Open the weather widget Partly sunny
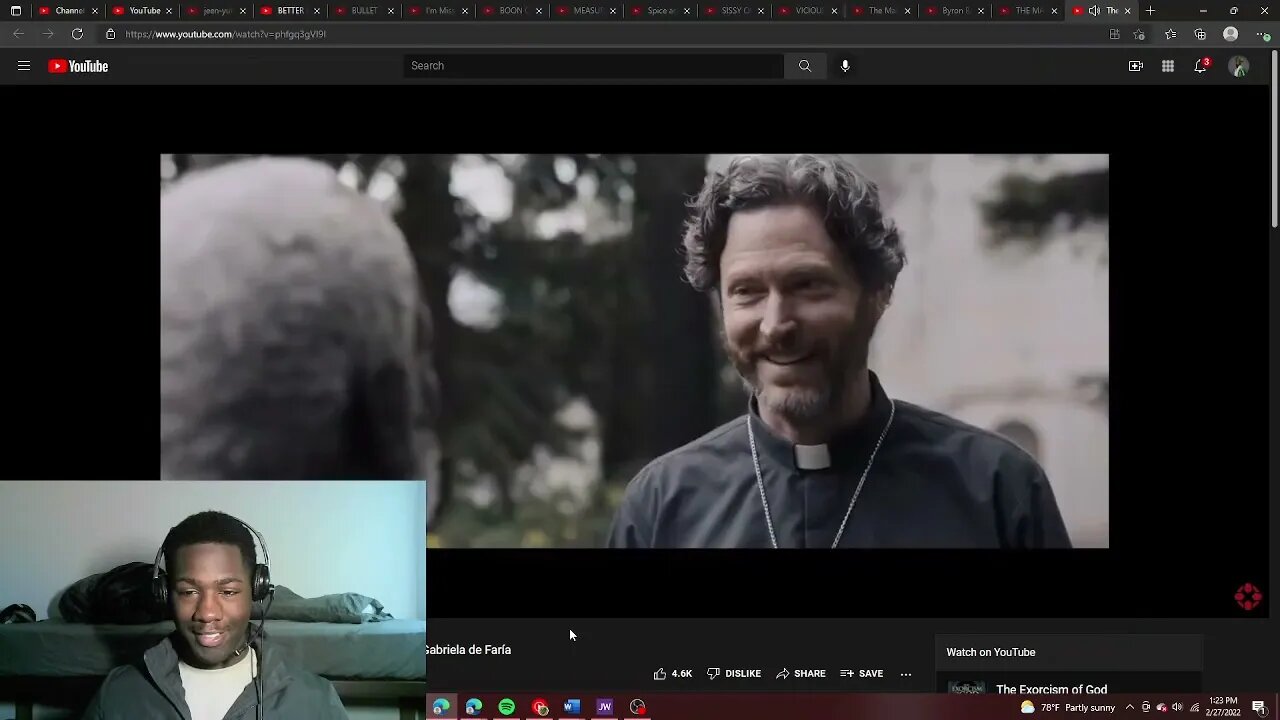The width and height of the screenshot is (1280, 720). 1067,707
